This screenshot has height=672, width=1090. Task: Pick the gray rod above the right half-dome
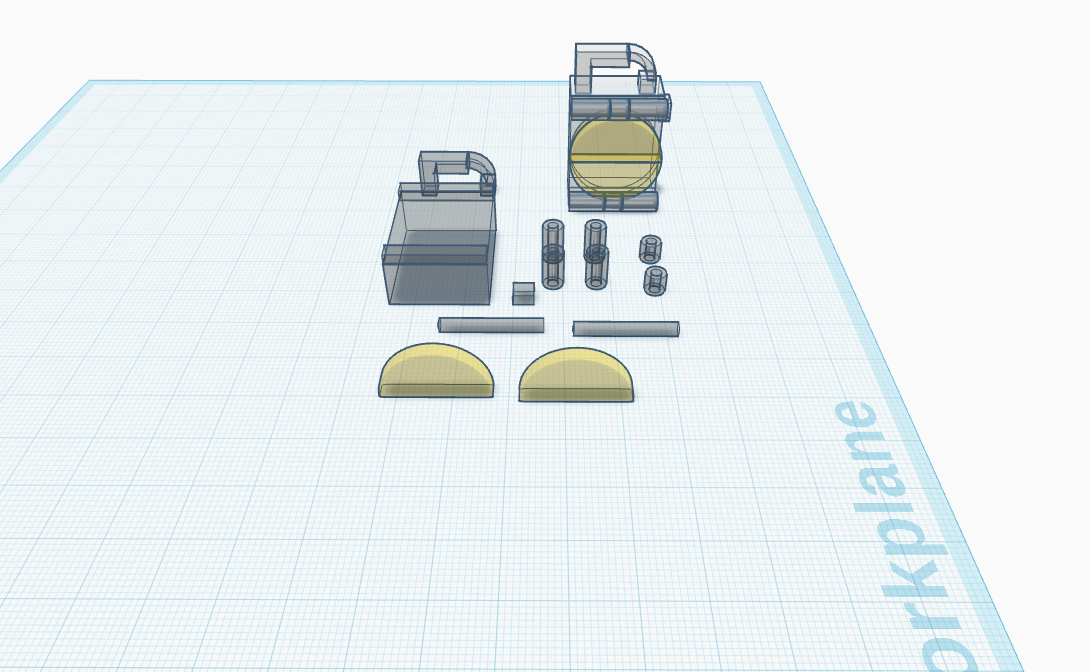coord(626,329)
